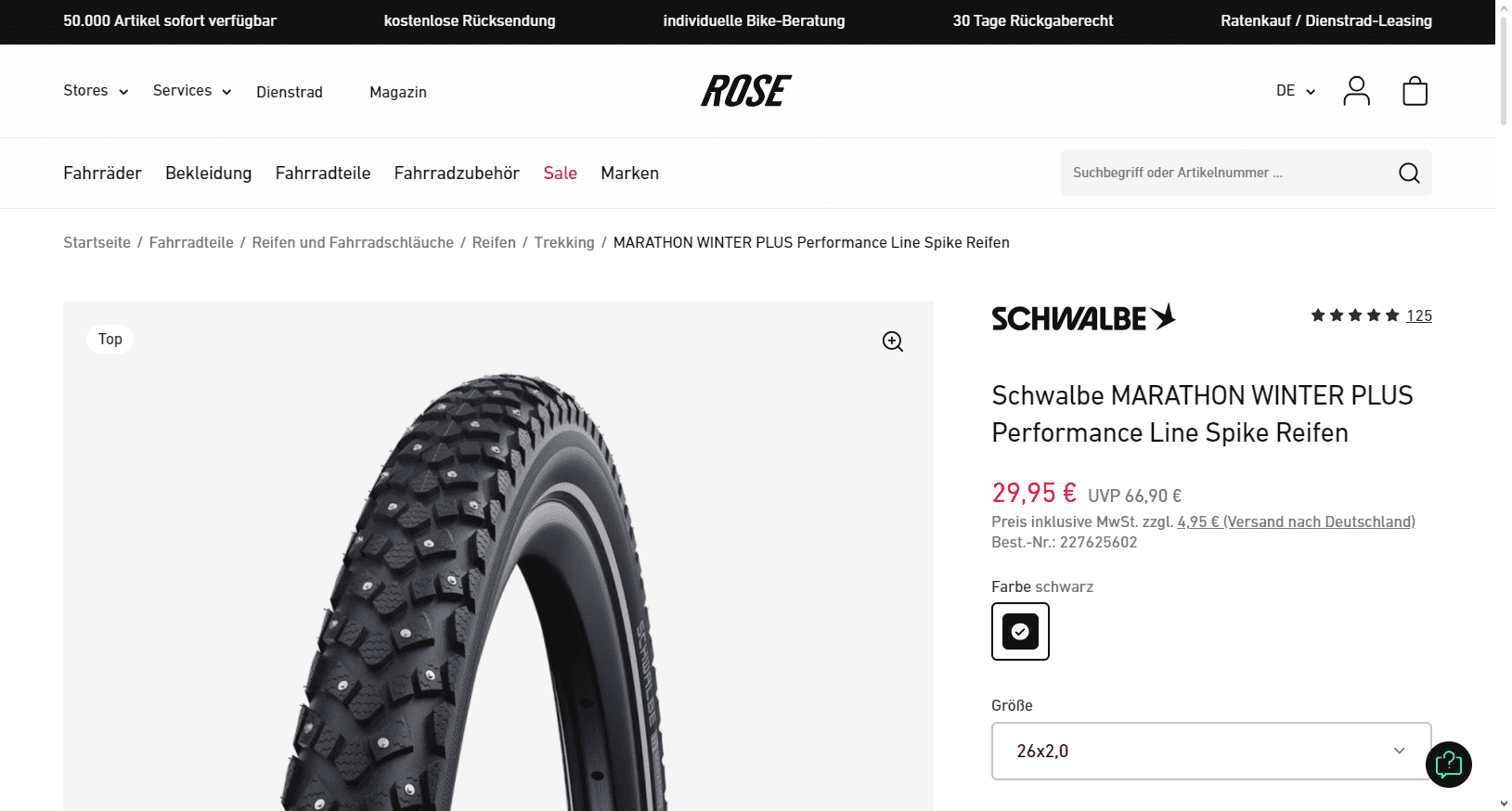Go to Trekking breadcrumb link
This screenshot has height=811, width=1512.
tap(564, 243)
